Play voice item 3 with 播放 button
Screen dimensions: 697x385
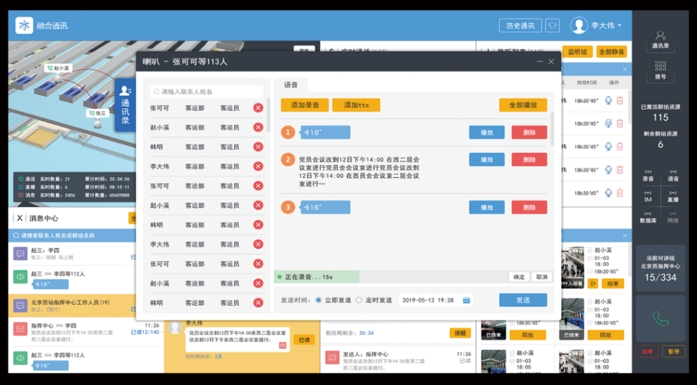(x=487, y=207)
